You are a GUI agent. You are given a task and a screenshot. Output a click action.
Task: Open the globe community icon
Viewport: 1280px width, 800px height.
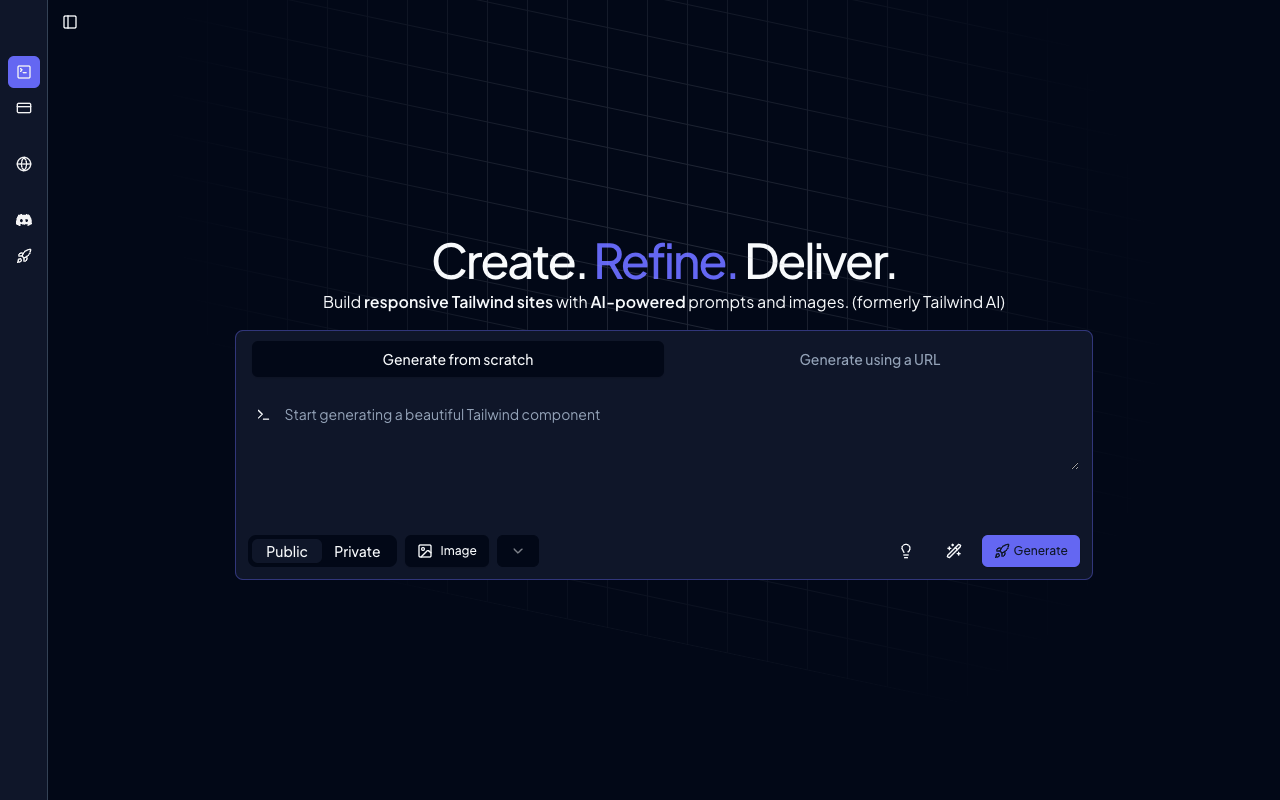coord(24,164)
